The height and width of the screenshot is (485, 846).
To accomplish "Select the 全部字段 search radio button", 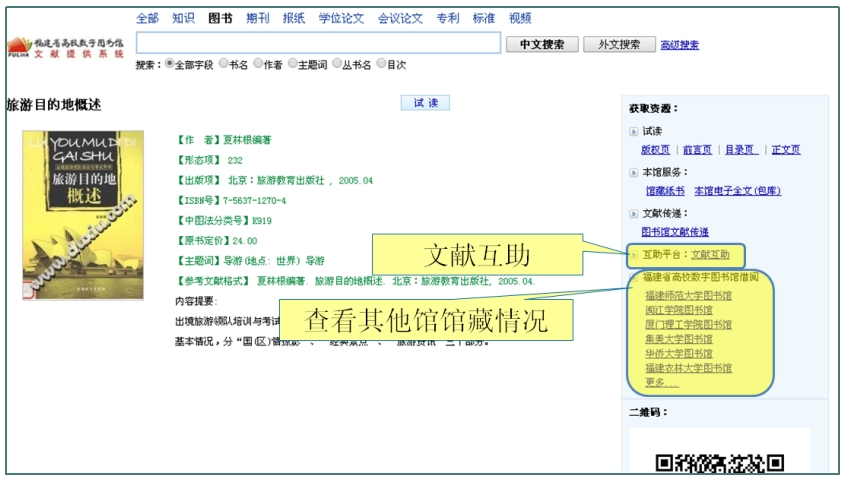I will pos(170,64).
